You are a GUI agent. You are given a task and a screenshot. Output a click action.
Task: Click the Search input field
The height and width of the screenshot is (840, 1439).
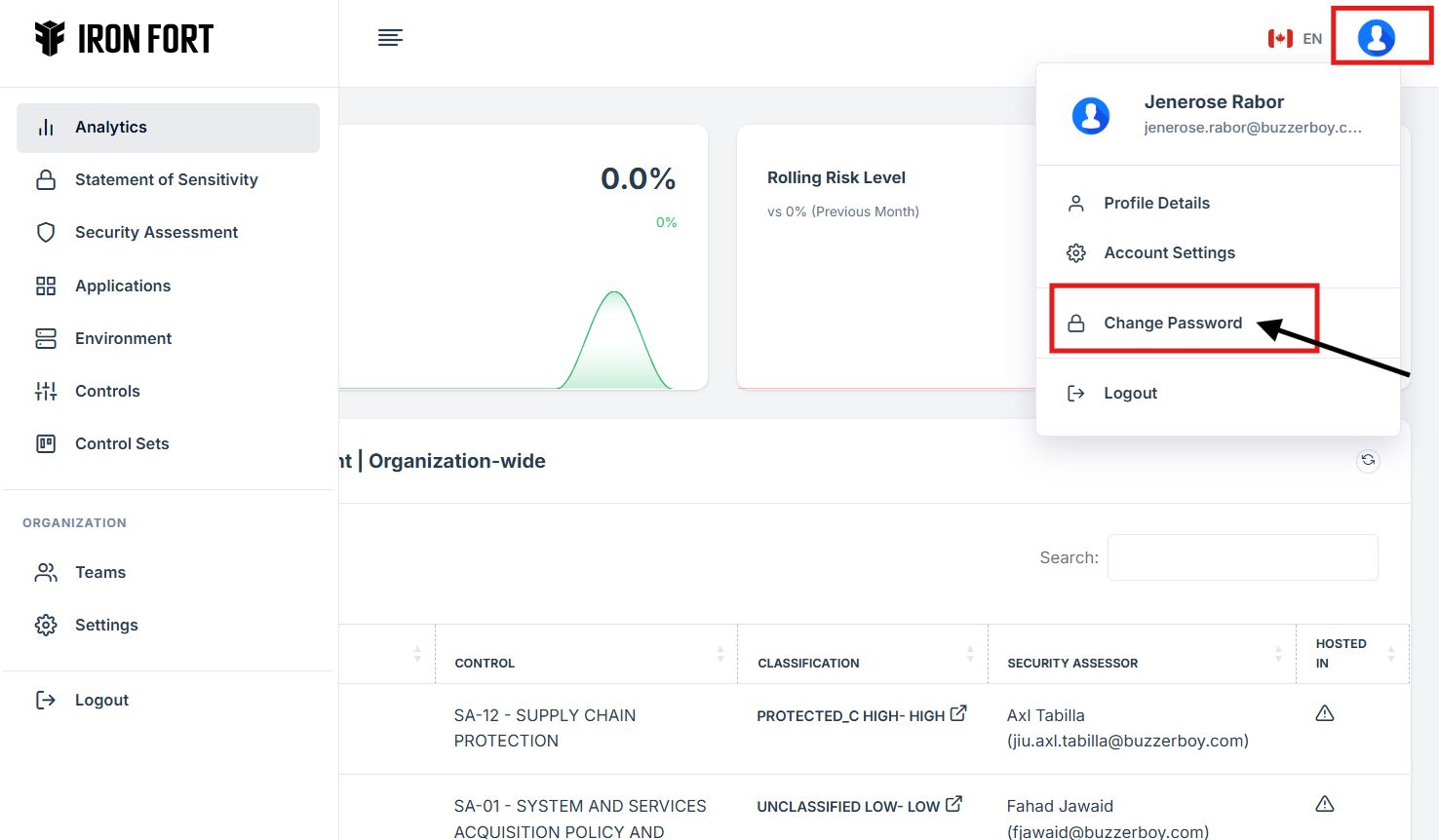point(1242,557)
